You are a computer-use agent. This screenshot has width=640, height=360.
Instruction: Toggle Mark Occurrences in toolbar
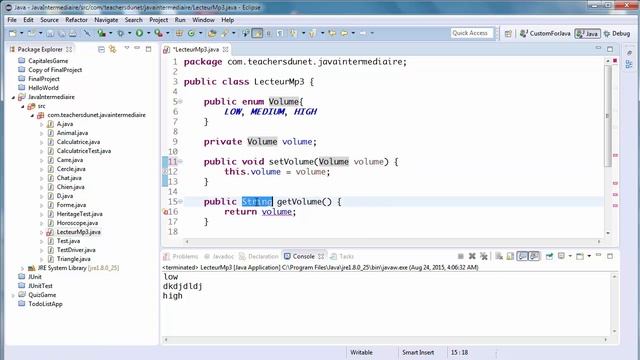point(258,33)
